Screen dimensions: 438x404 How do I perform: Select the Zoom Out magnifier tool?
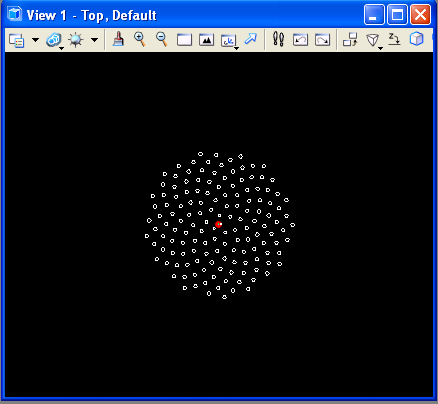pos(162,39)
